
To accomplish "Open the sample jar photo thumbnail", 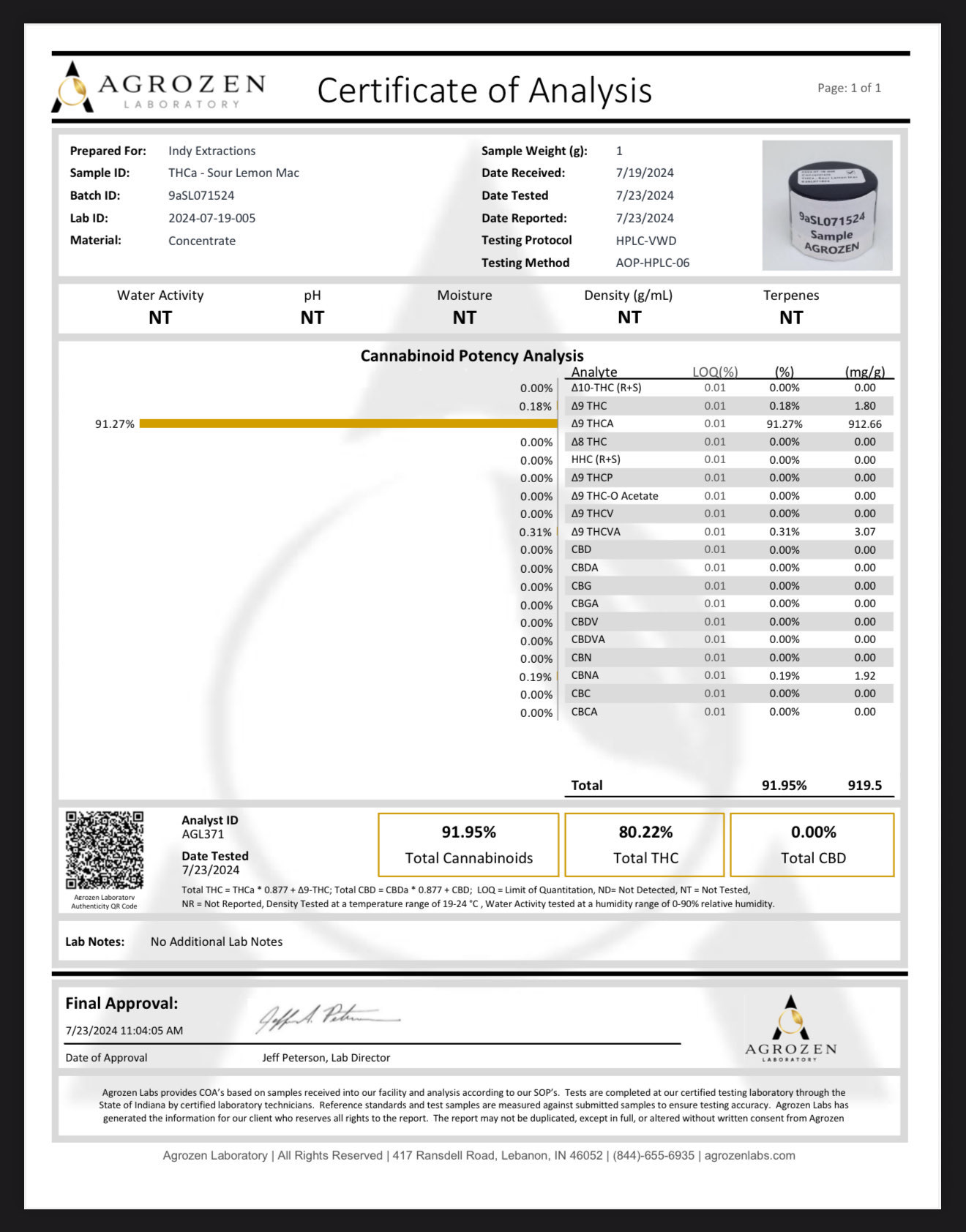I will click(827, 206).
